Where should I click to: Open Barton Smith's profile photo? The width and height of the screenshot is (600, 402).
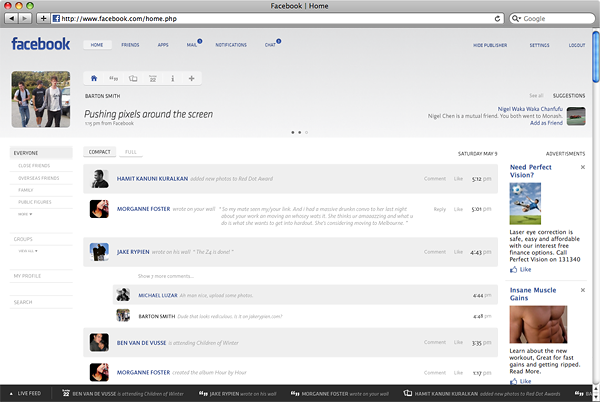[x=41, y=99]
